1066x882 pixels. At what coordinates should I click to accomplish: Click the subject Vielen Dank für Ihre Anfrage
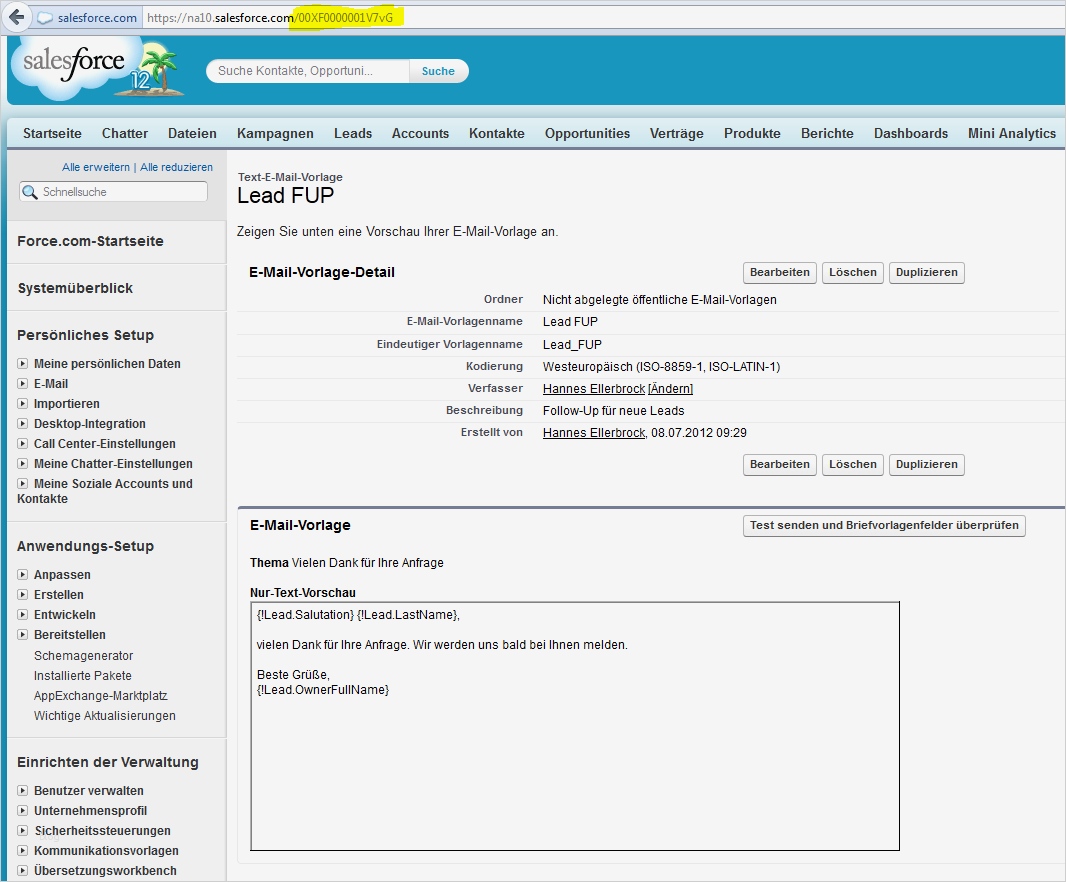pos(368,563)
